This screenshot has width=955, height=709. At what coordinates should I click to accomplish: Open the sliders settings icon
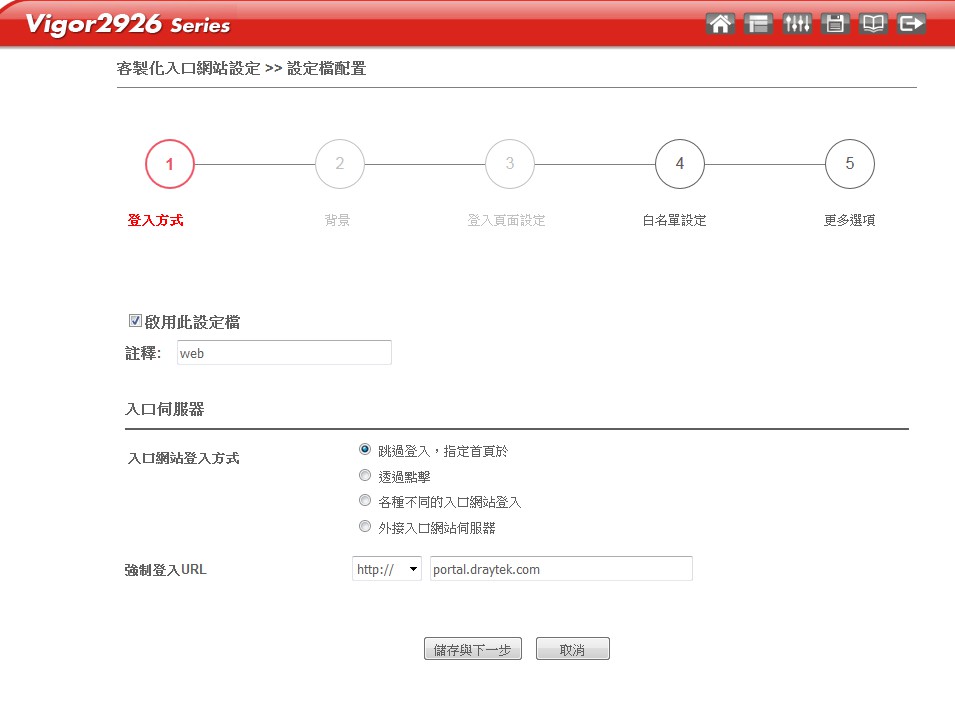point(797,24)
